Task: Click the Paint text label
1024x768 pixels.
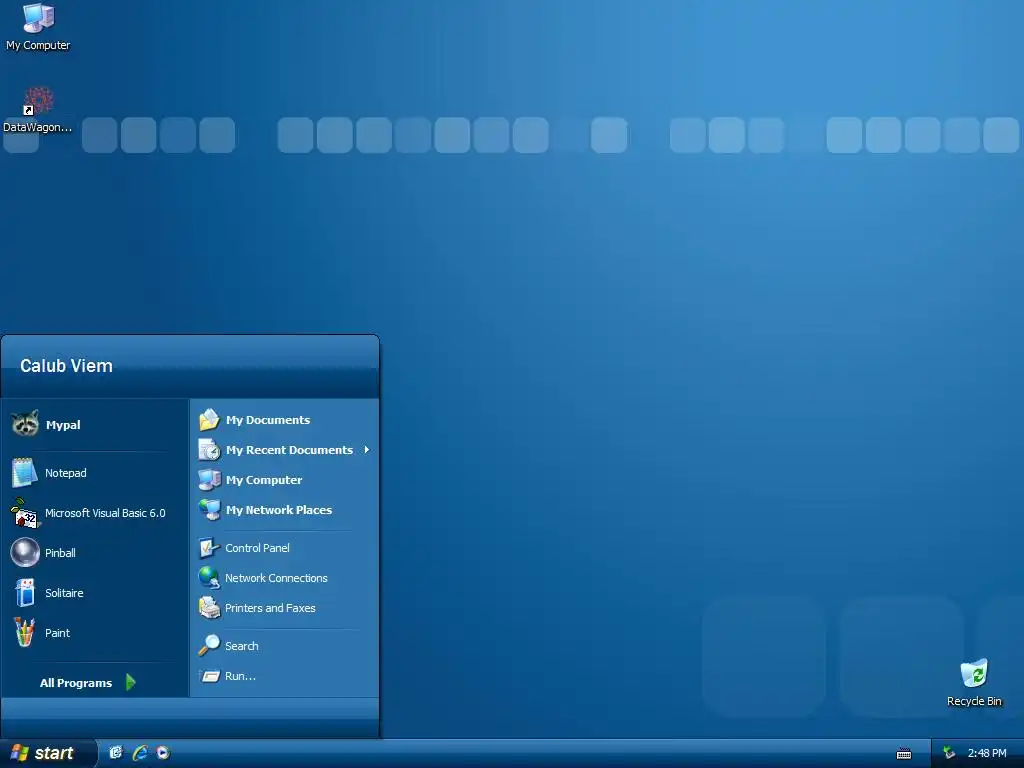Action: [57, 633]
